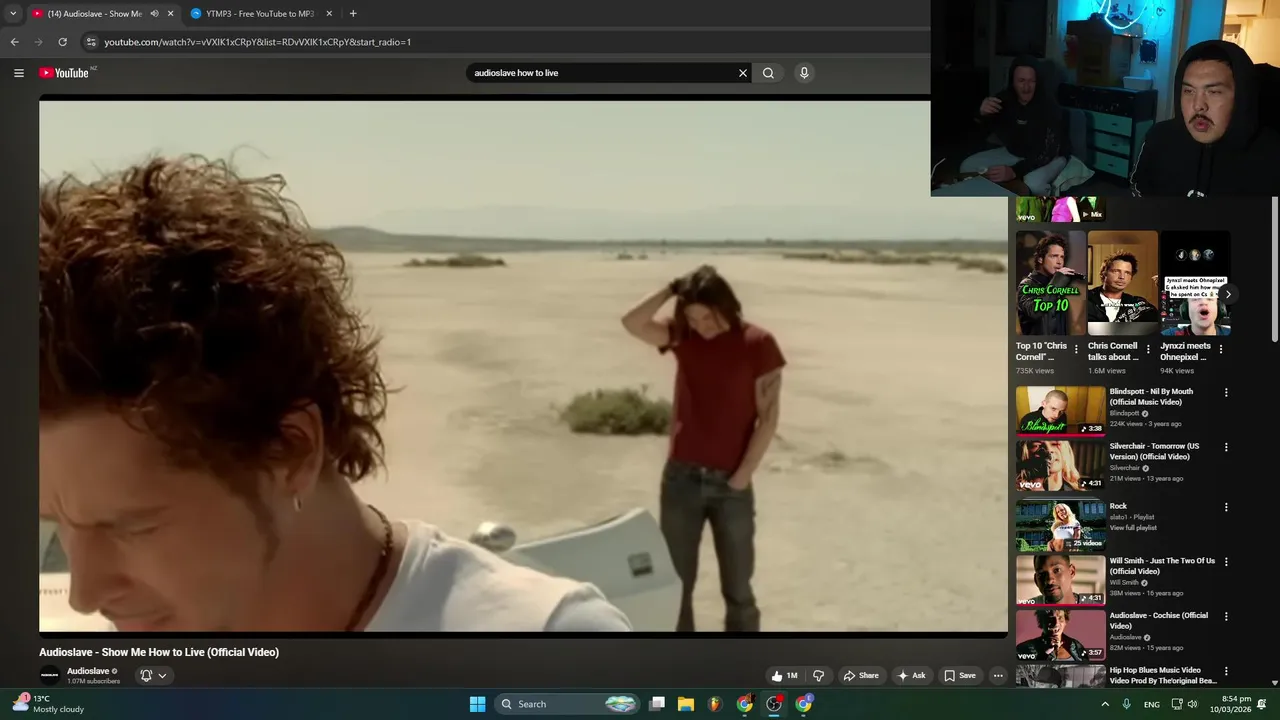This screenshot has width=1280, height=720.
Task: Like the video with thumbs up
Action: click(x=785, y=676)
